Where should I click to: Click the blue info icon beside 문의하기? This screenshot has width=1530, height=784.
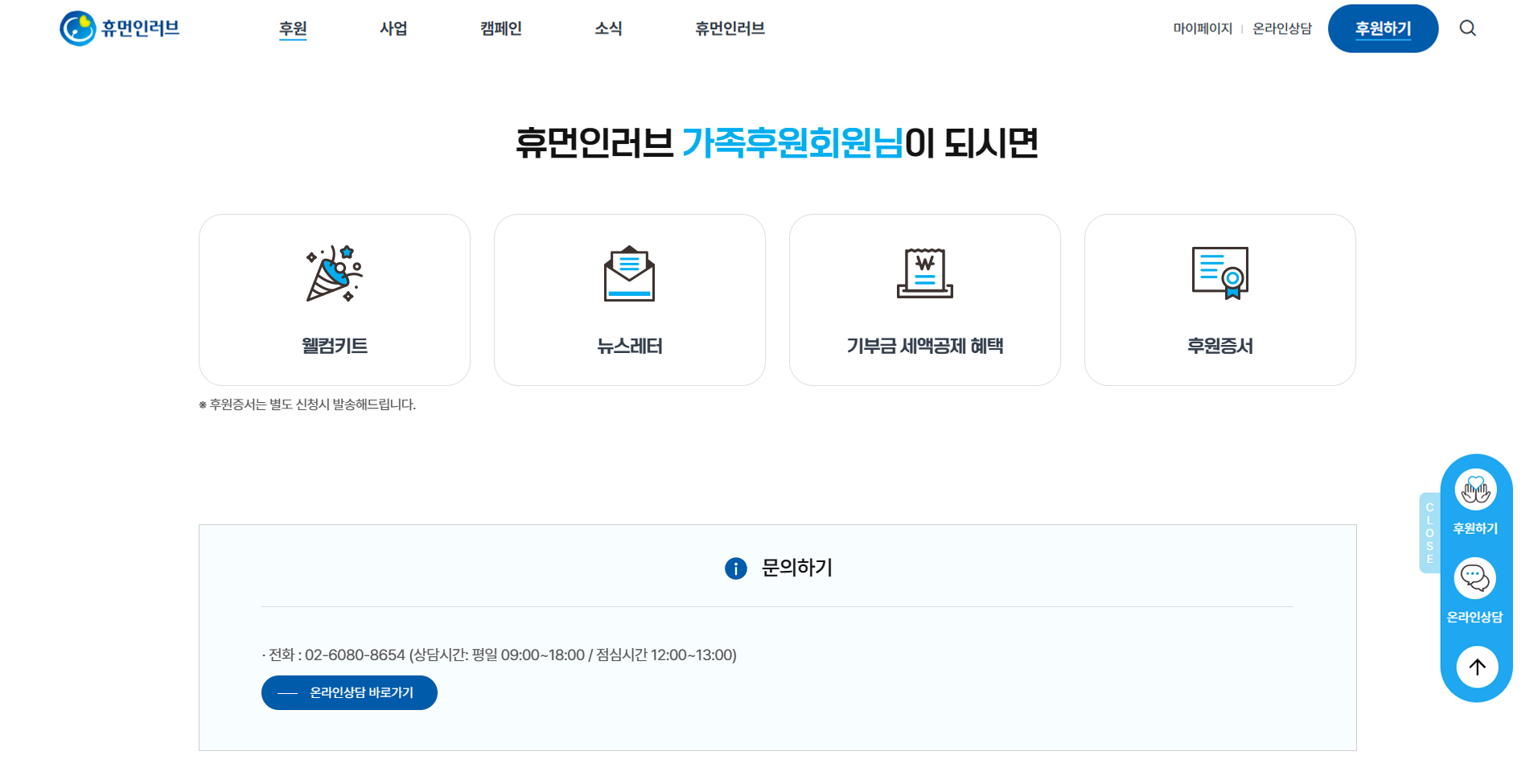point(735,569)
